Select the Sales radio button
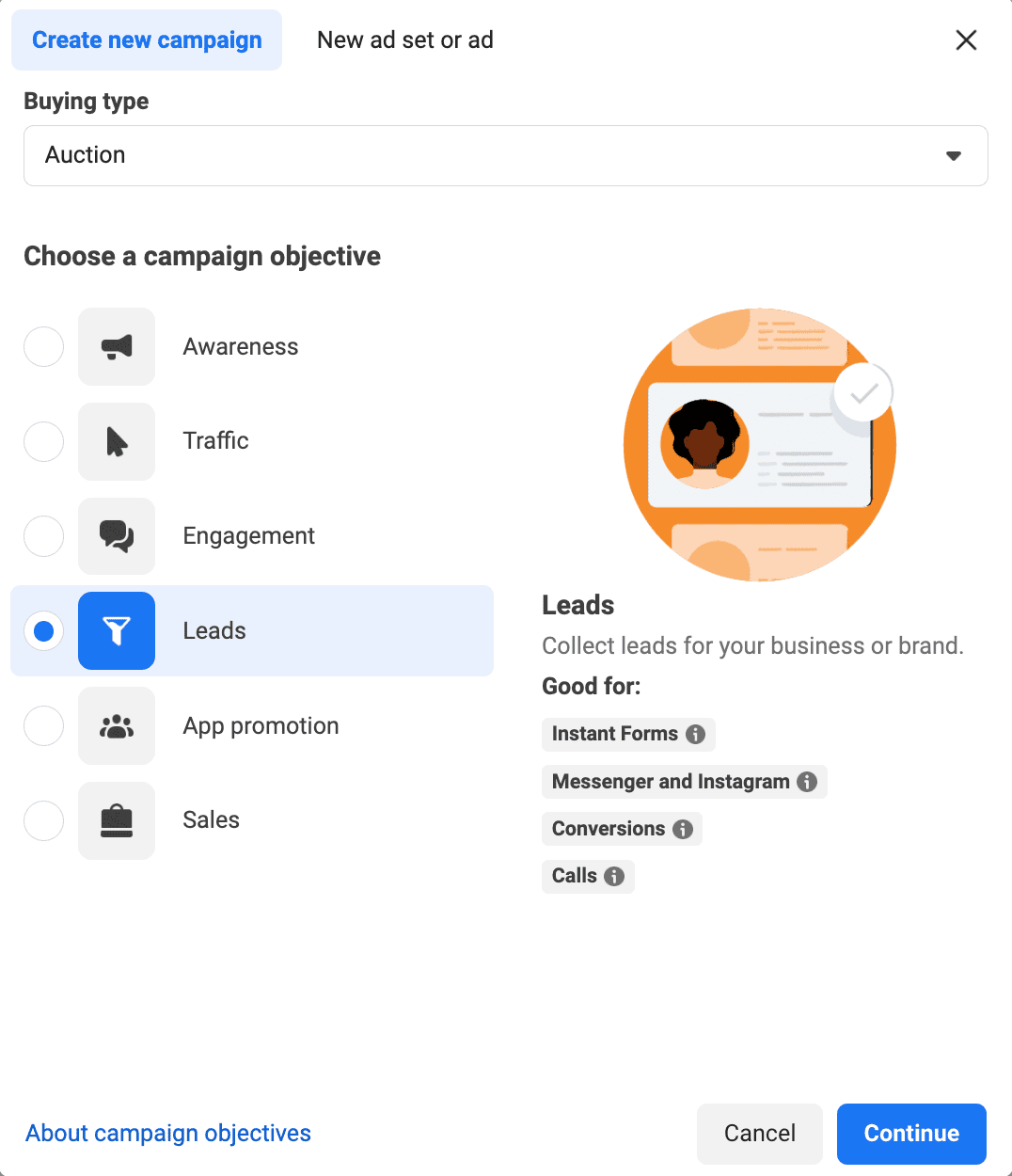This screenshot has width=1012, height=1176. 43,820
